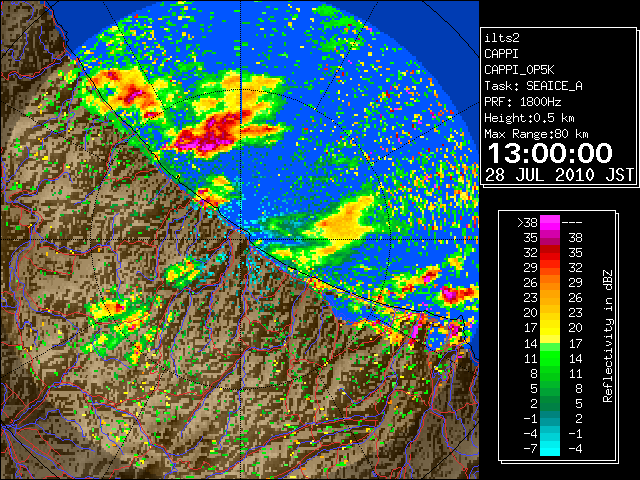Viewport: 640px width, 480px height.
Task: Select the 'Max Range:80 km' text
Action: click(536, 134)
